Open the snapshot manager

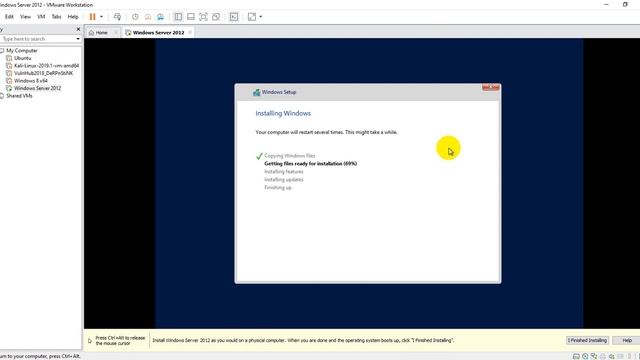pos(160,17)
